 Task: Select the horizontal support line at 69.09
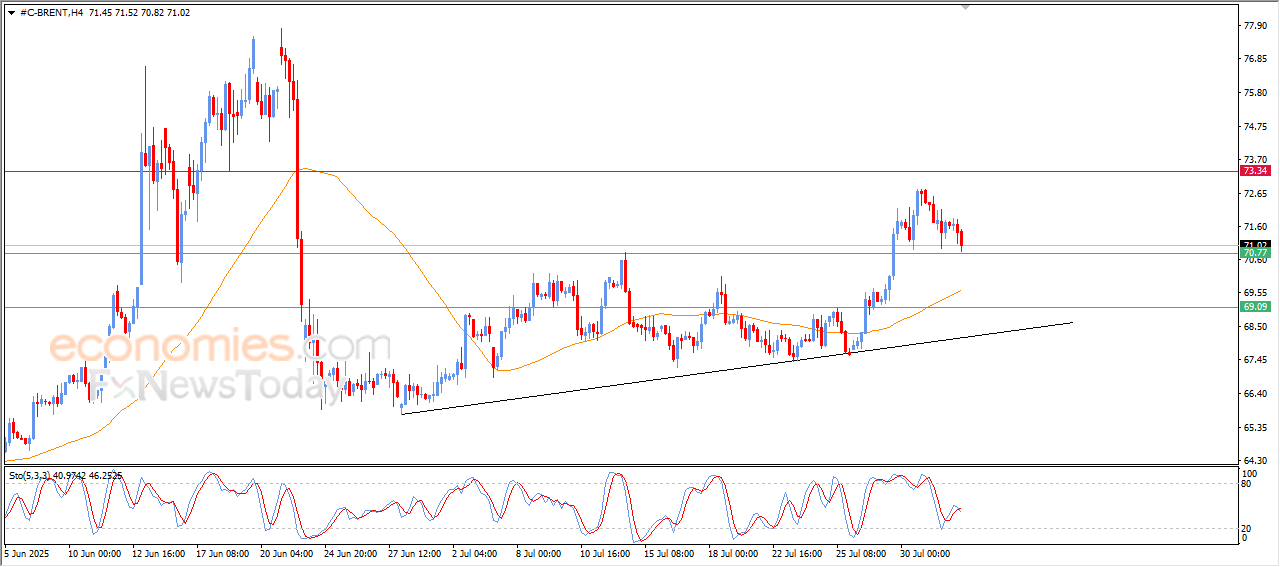[620, 307]
